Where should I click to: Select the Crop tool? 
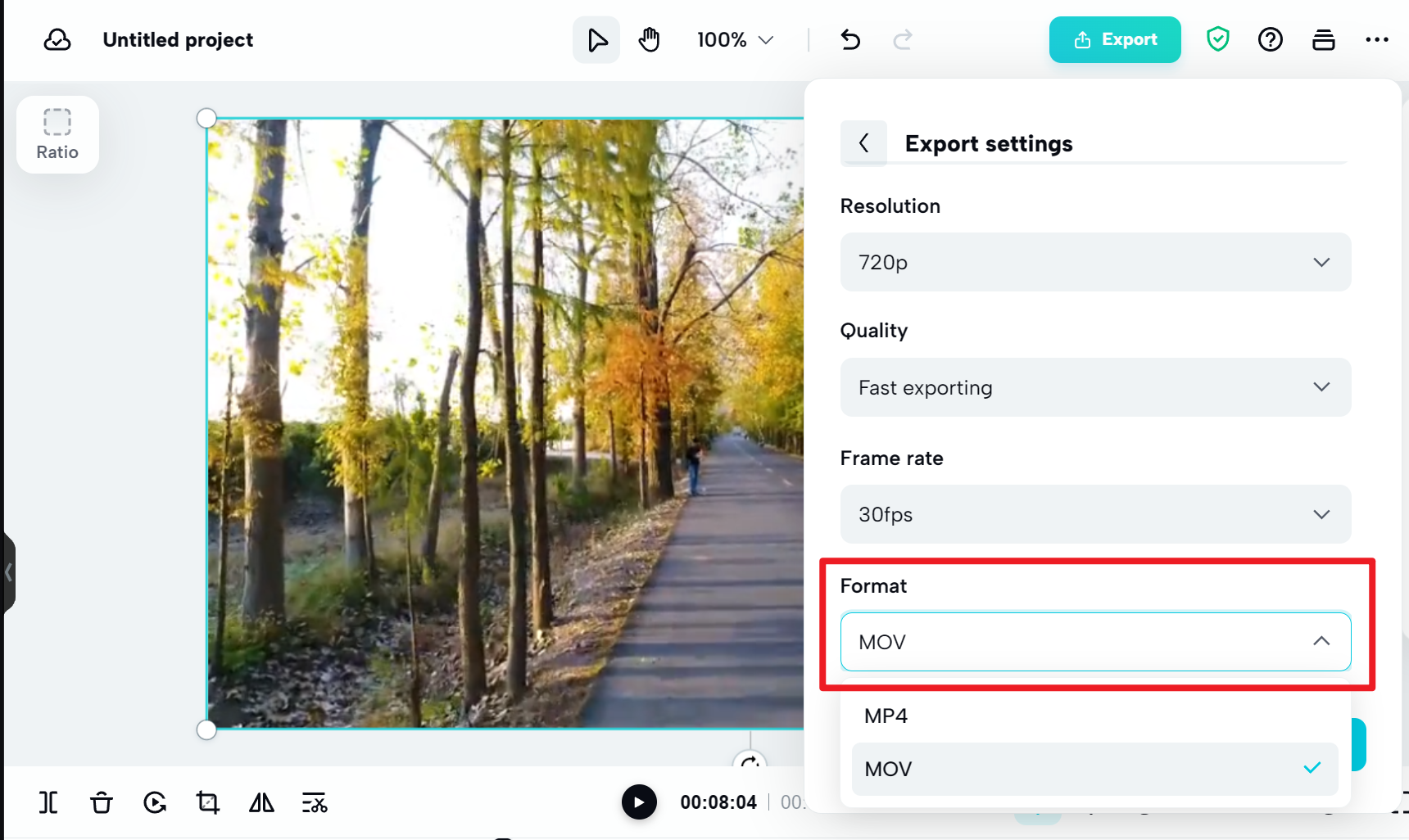208,802
